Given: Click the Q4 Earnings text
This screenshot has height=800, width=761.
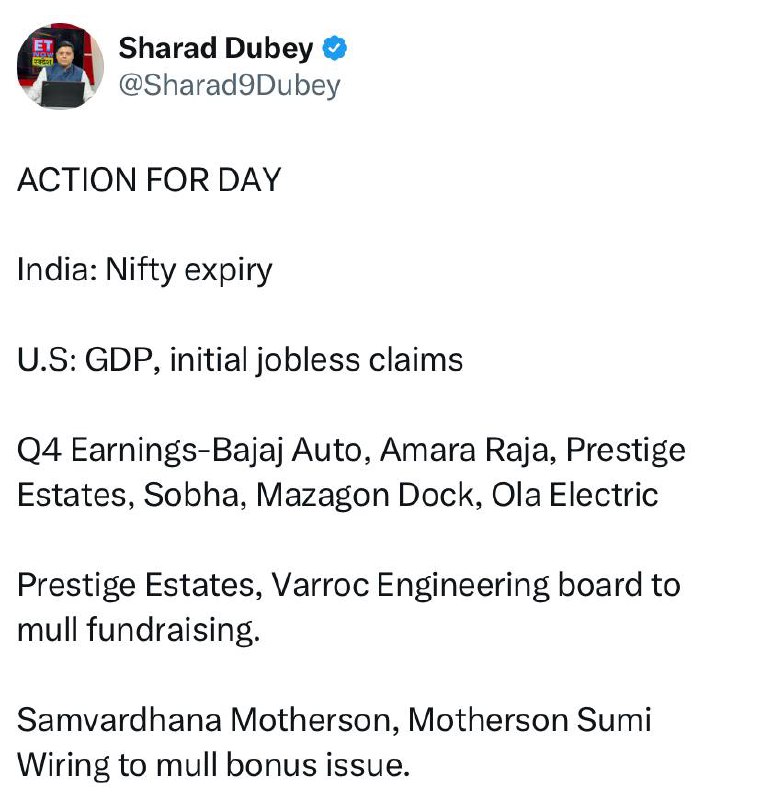Looking at the screenshot, I should click(x=107, y=451).
